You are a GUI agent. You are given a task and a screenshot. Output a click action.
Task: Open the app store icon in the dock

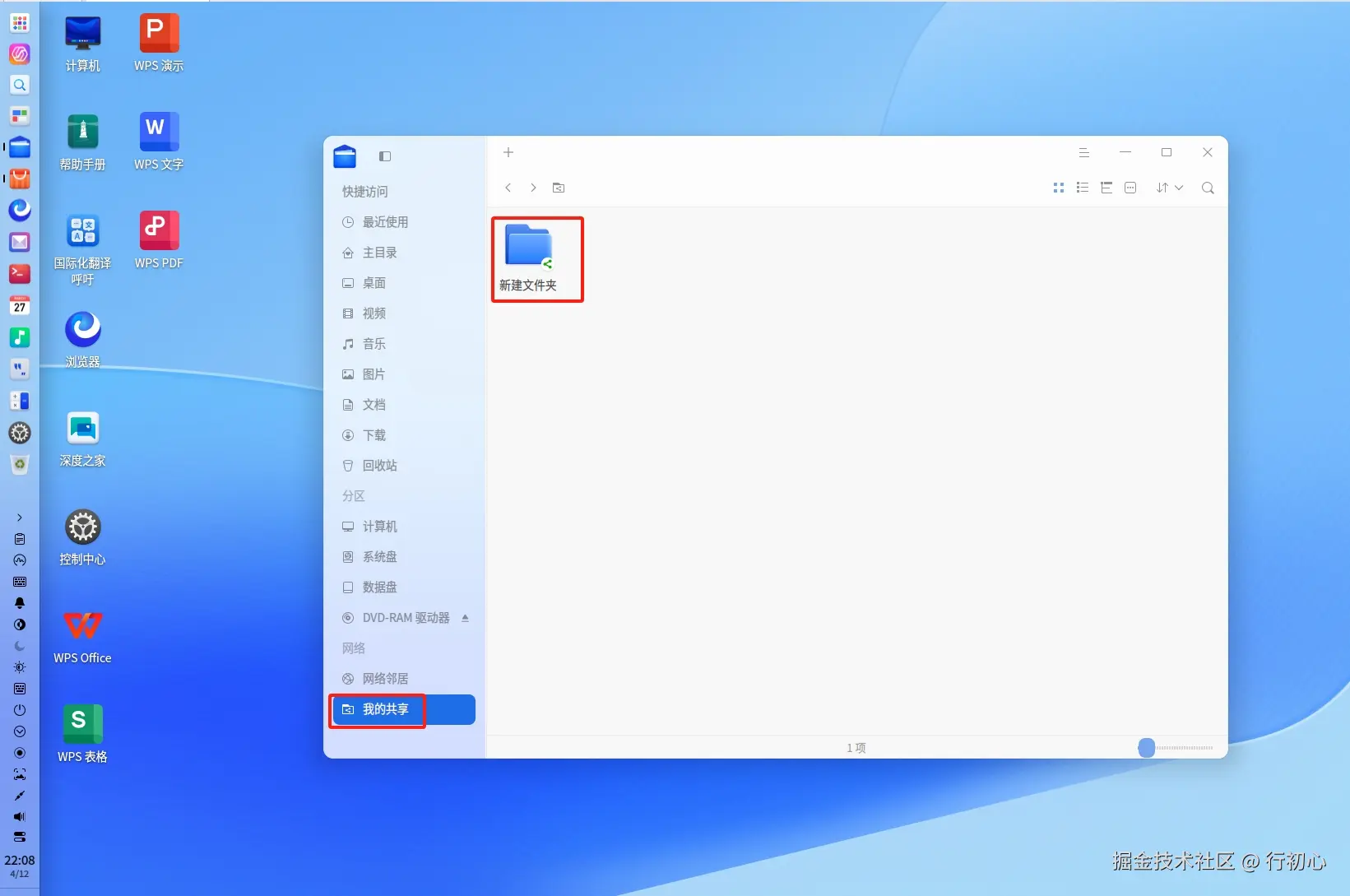point(20,179)
